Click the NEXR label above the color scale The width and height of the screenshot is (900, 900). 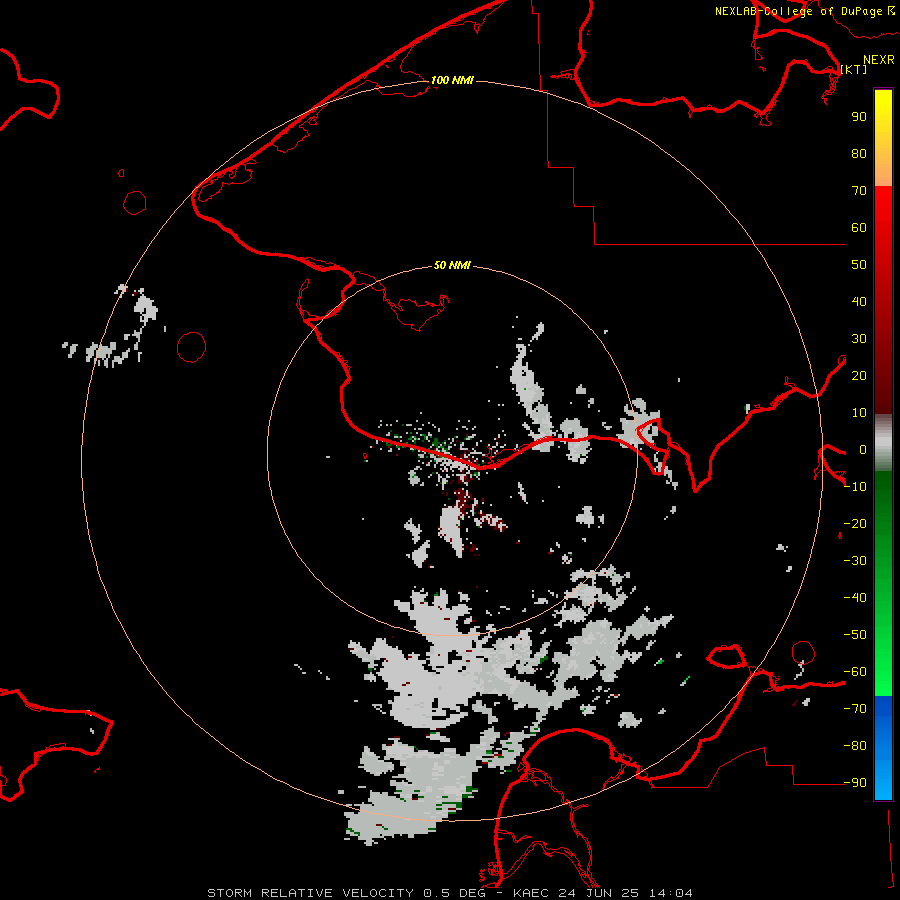point(878,60)
